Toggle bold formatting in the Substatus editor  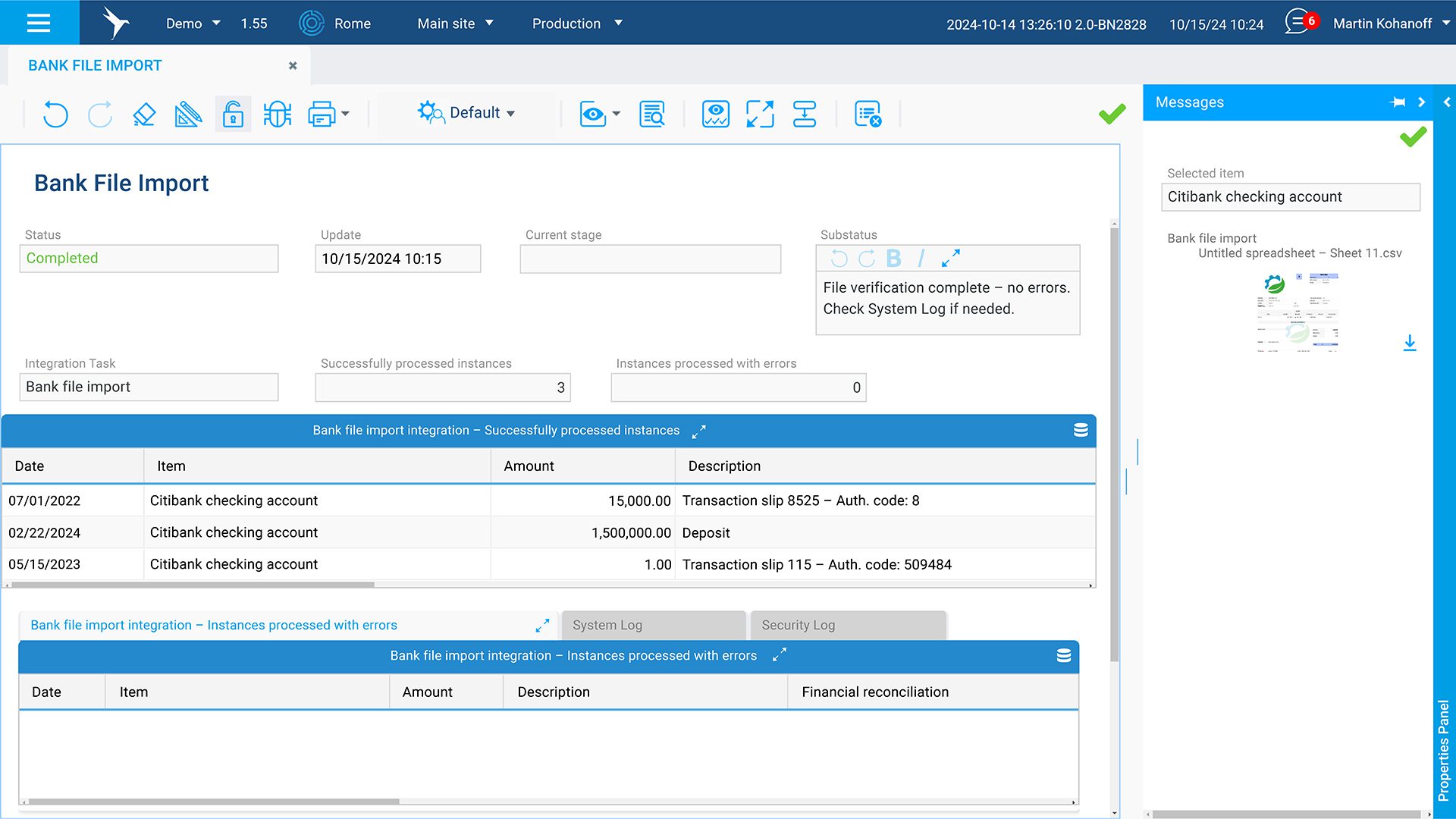894,259
